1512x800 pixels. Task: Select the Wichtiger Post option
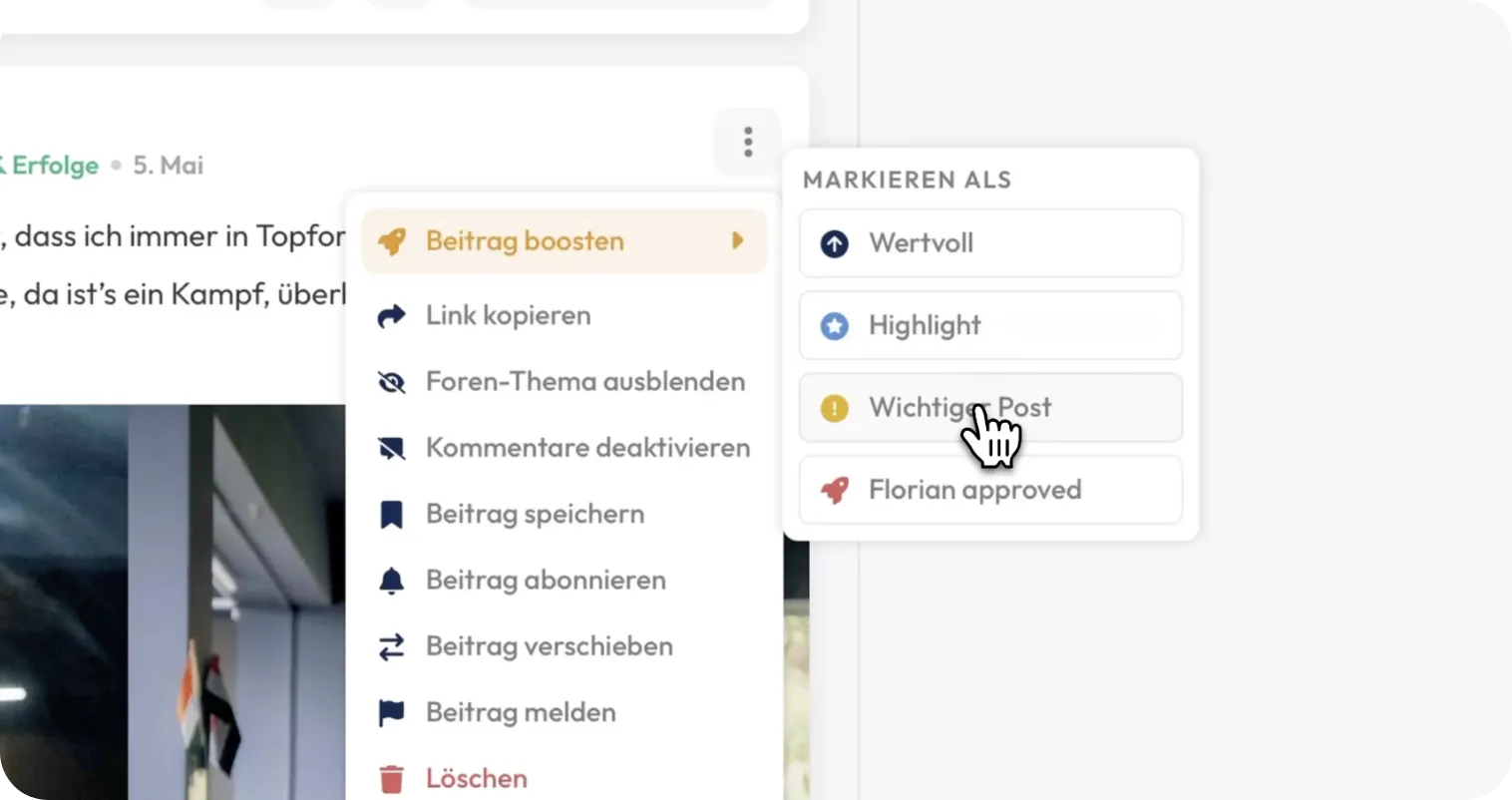point(990,408)
